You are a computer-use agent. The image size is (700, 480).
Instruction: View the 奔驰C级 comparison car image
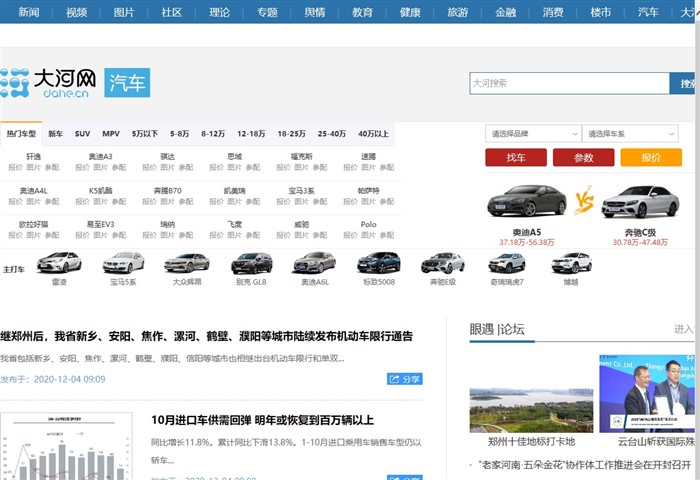[x=640, y=202]
